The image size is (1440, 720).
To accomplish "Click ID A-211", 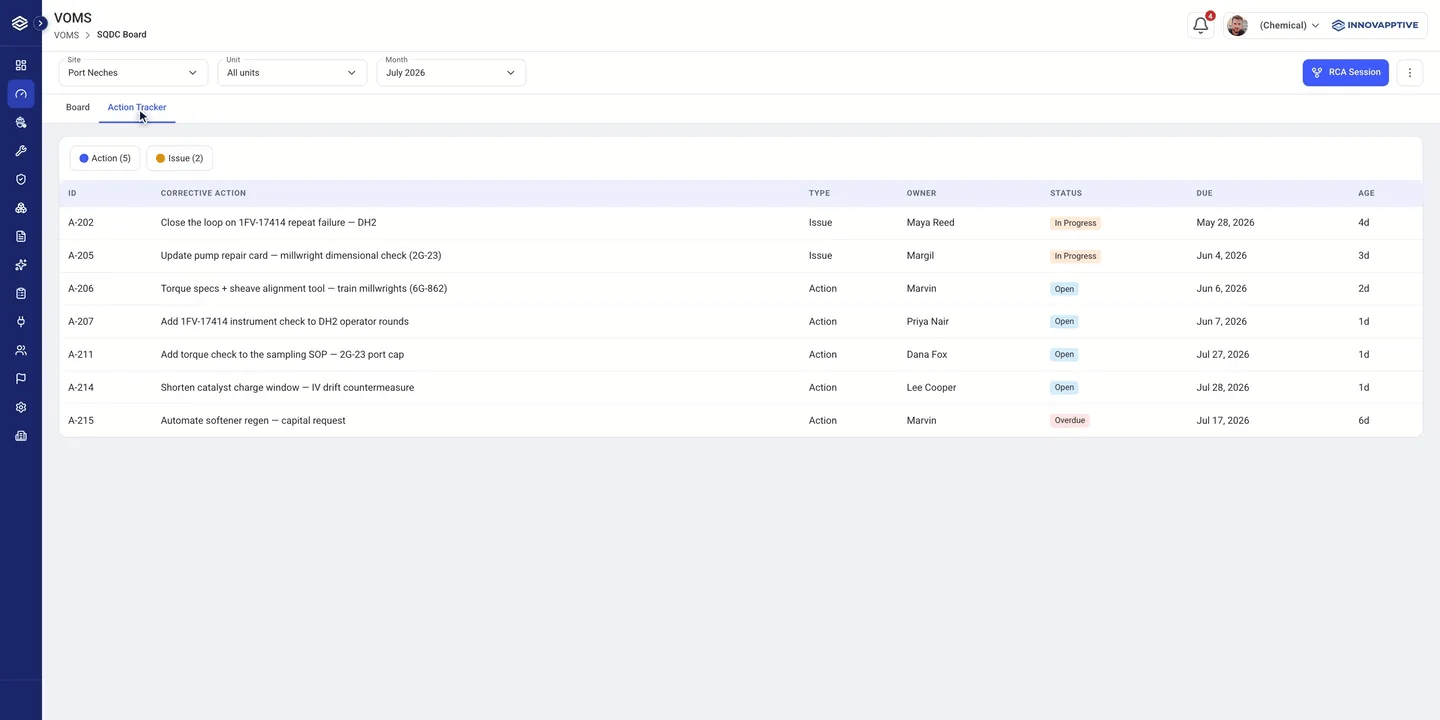I will click(81, 355).
